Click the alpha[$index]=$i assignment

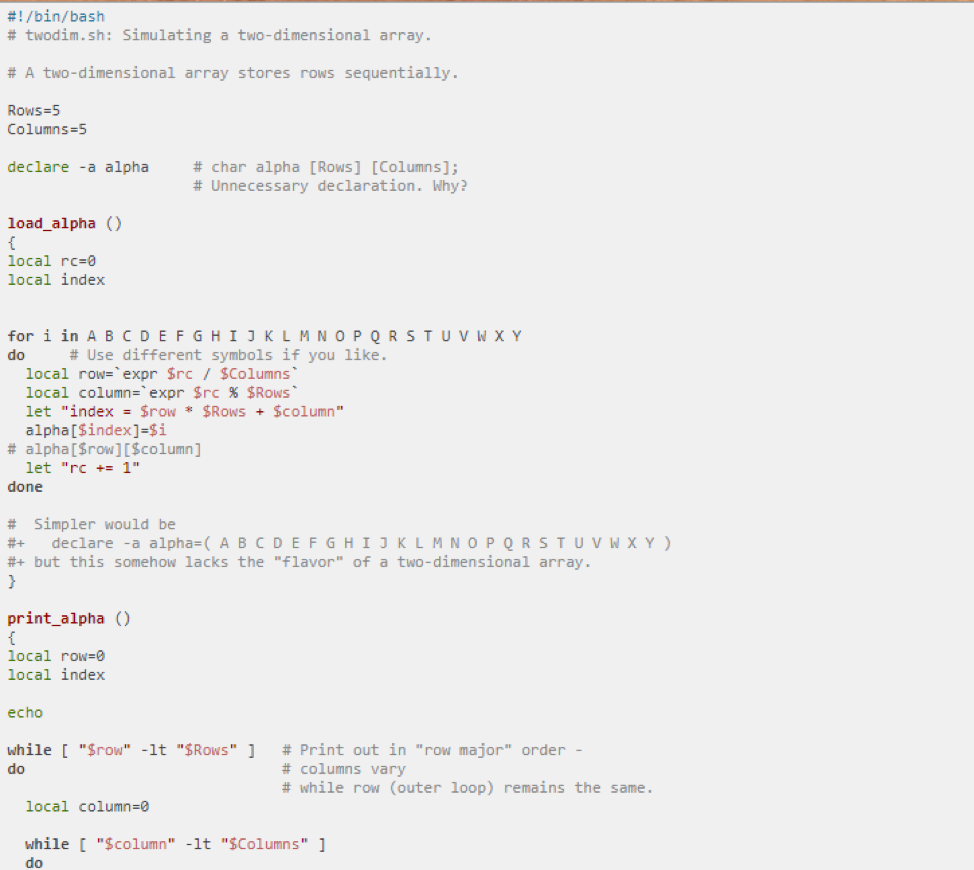[96, 430]
